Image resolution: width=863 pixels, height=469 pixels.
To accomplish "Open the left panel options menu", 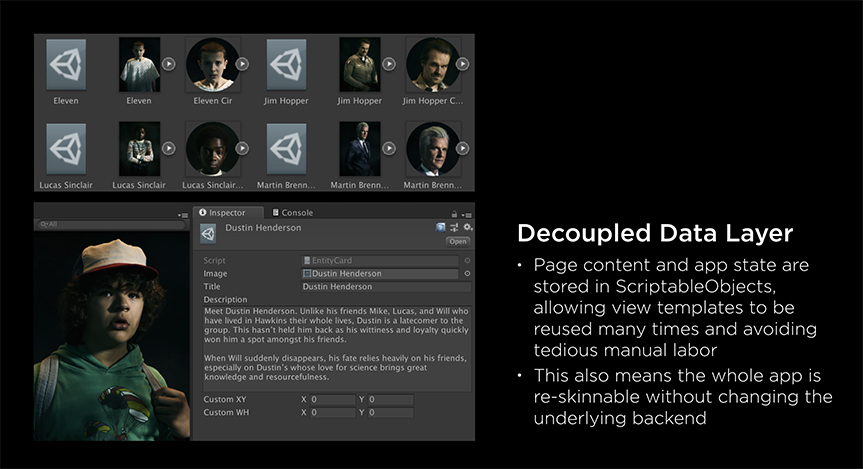I will pos(183,215).
